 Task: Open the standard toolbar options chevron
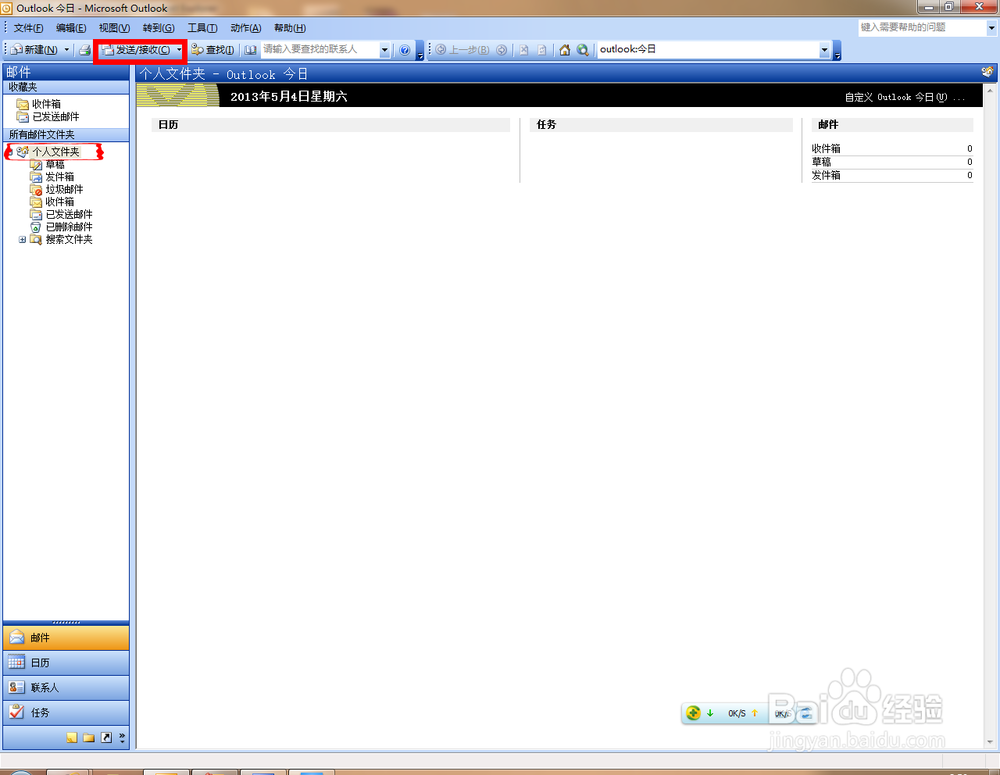[x=420, y=51]
